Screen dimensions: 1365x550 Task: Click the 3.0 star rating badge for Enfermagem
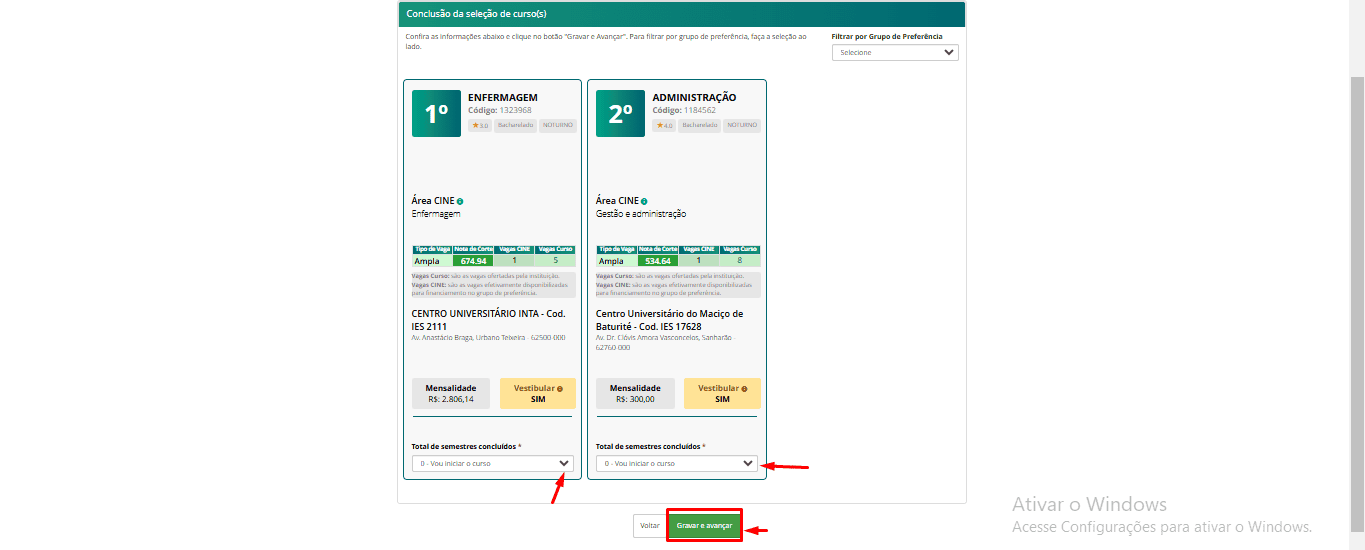tap(480, 126)
